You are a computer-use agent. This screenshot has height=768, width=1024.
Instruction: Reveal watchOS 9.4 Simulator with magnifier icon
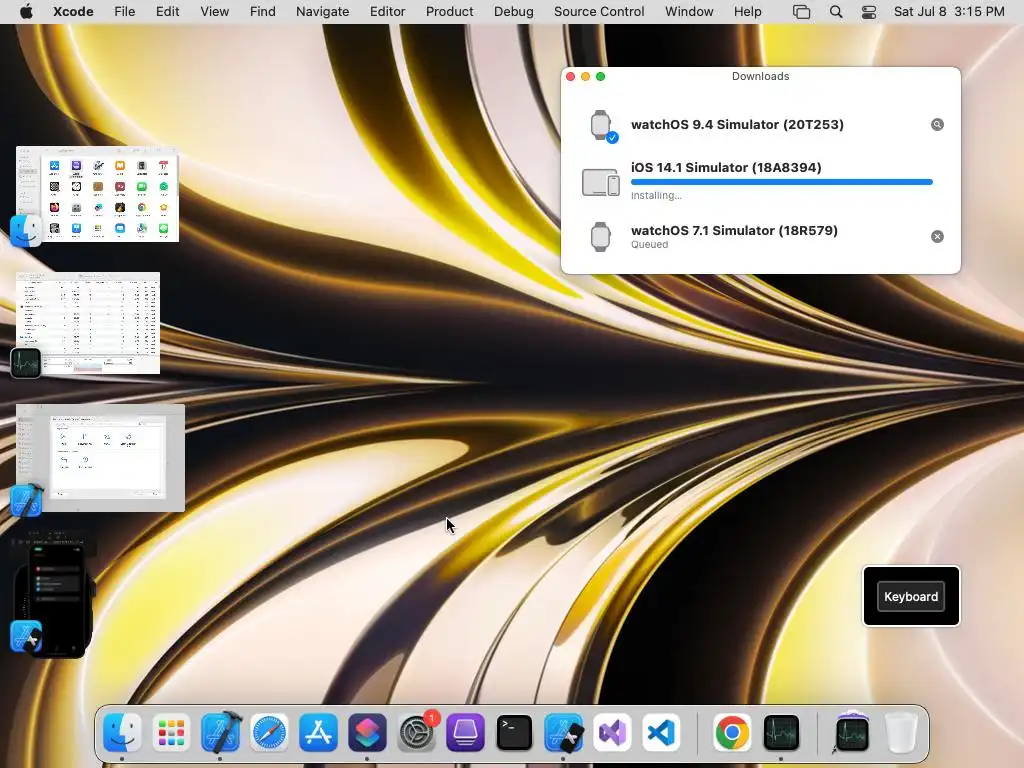click(x=937, y=125)
